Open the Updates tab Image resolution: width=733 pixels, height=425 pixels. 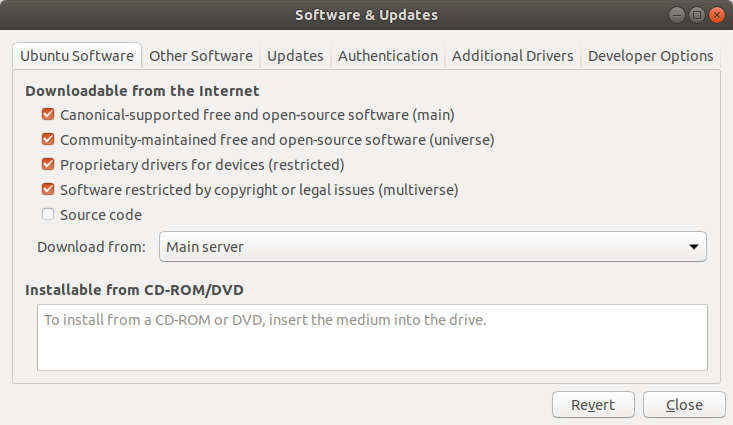295,56
